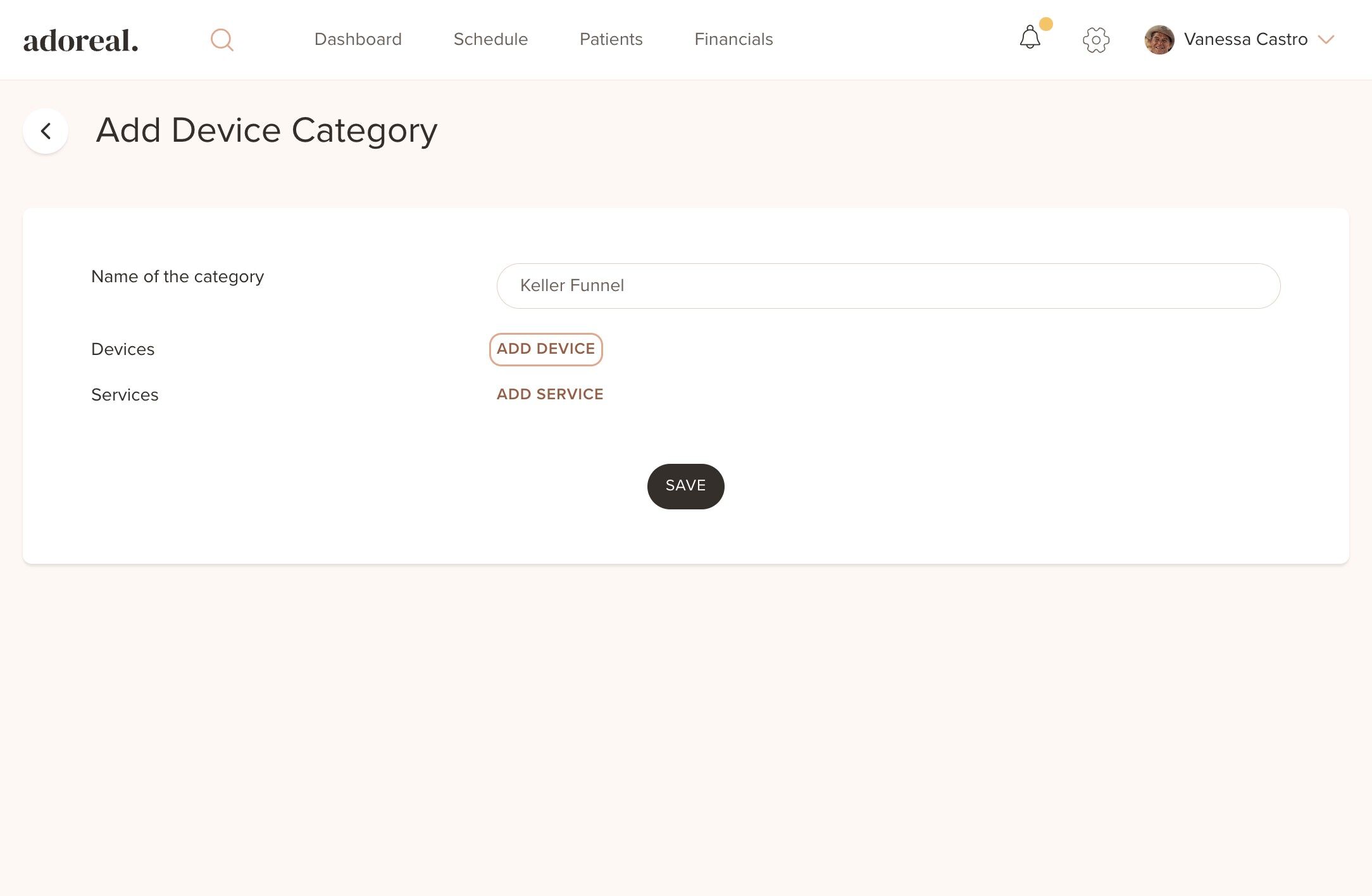This screenshot has height=896, width=1372.
Task: Open the notifications bell
Action: coord(1030,37)
